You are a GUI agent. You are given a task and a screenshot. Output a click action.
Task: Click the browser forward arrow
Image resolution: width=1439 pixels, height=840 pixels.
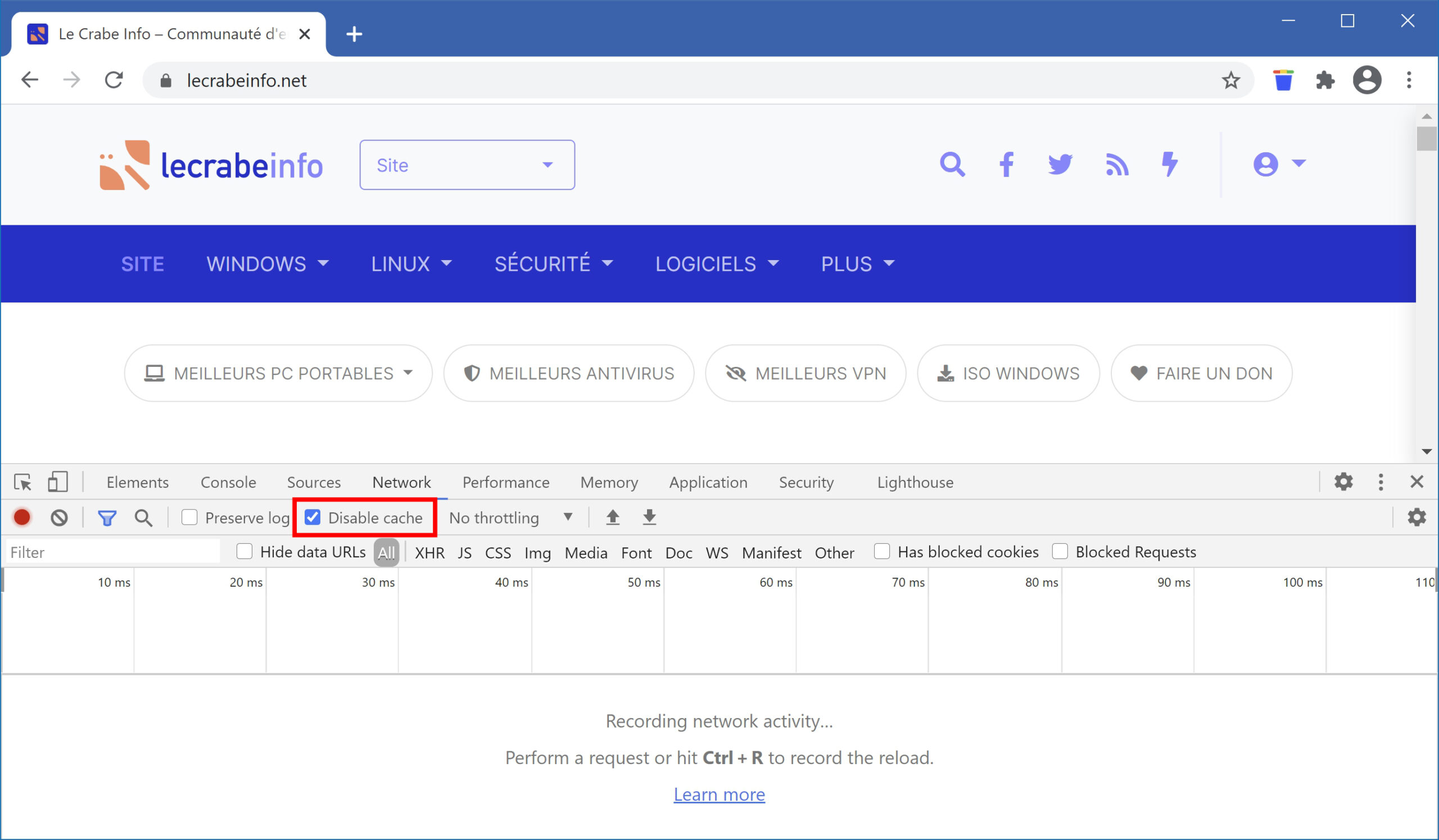coord(71,80)
